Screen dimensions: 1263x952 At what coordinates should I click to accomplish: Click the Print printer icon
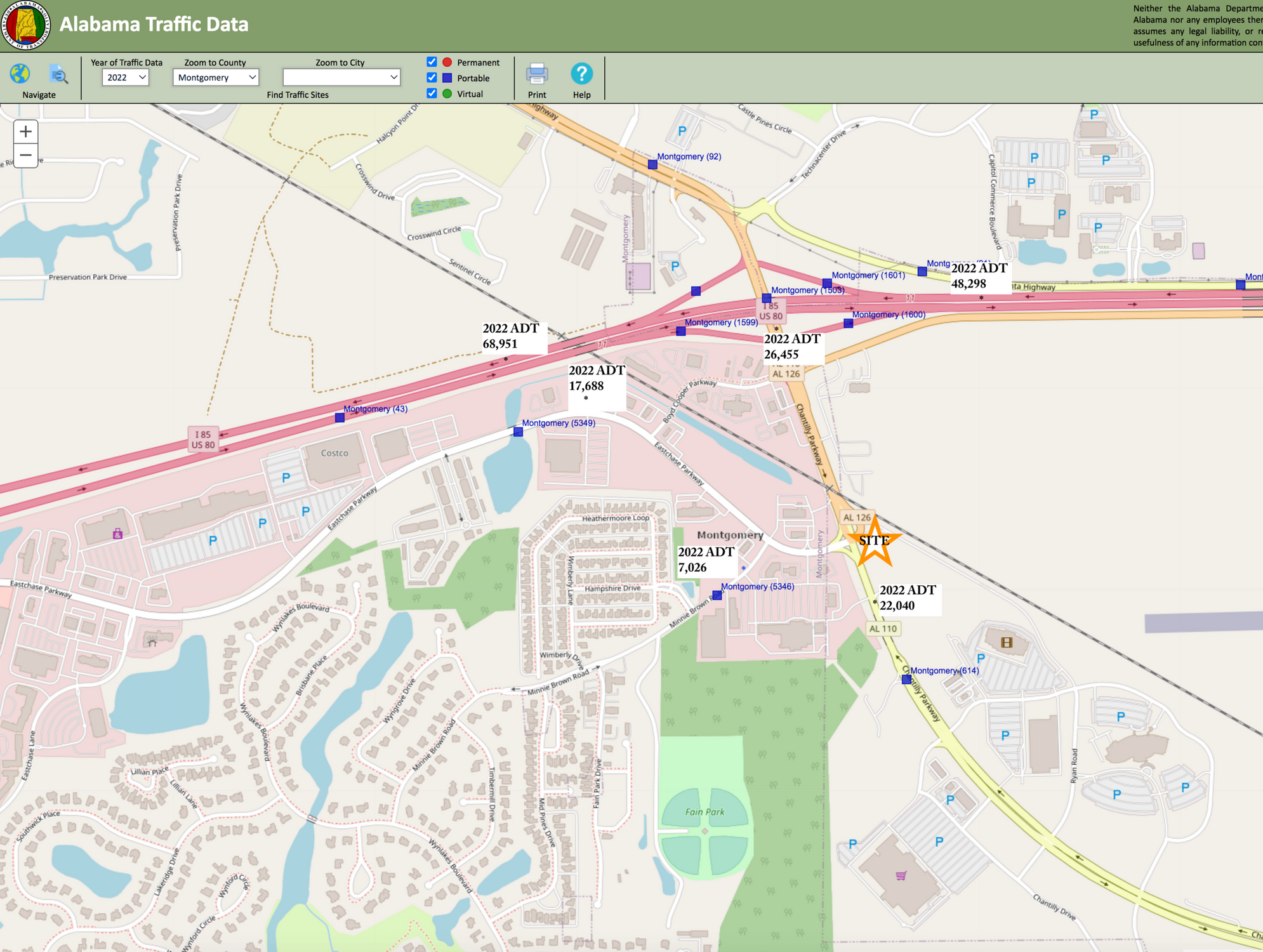[536, 74]
